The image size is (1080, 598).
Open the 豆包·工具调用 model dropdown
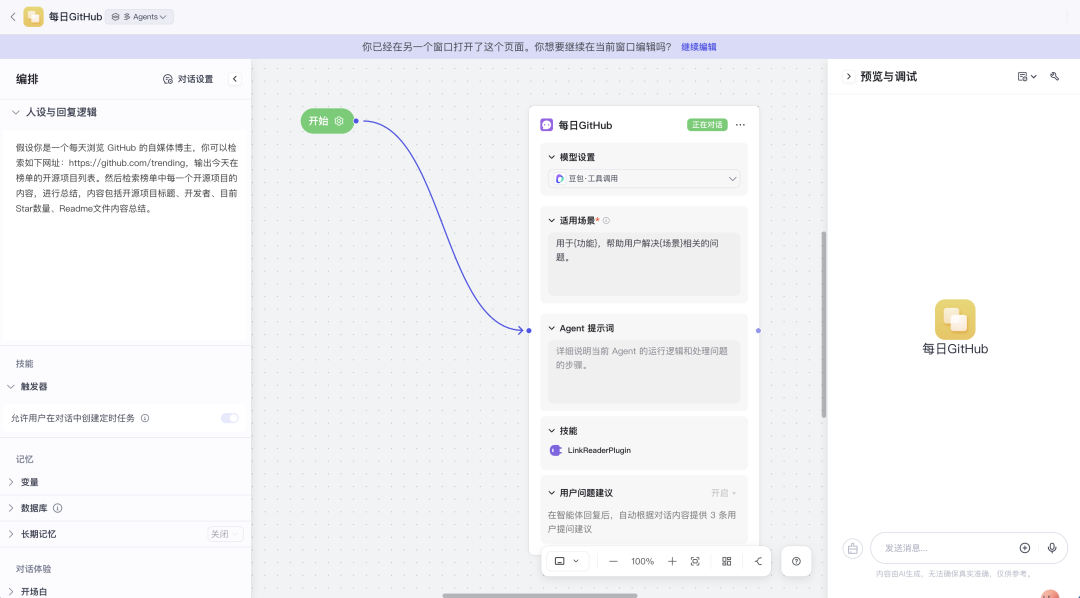coord(644,178)
